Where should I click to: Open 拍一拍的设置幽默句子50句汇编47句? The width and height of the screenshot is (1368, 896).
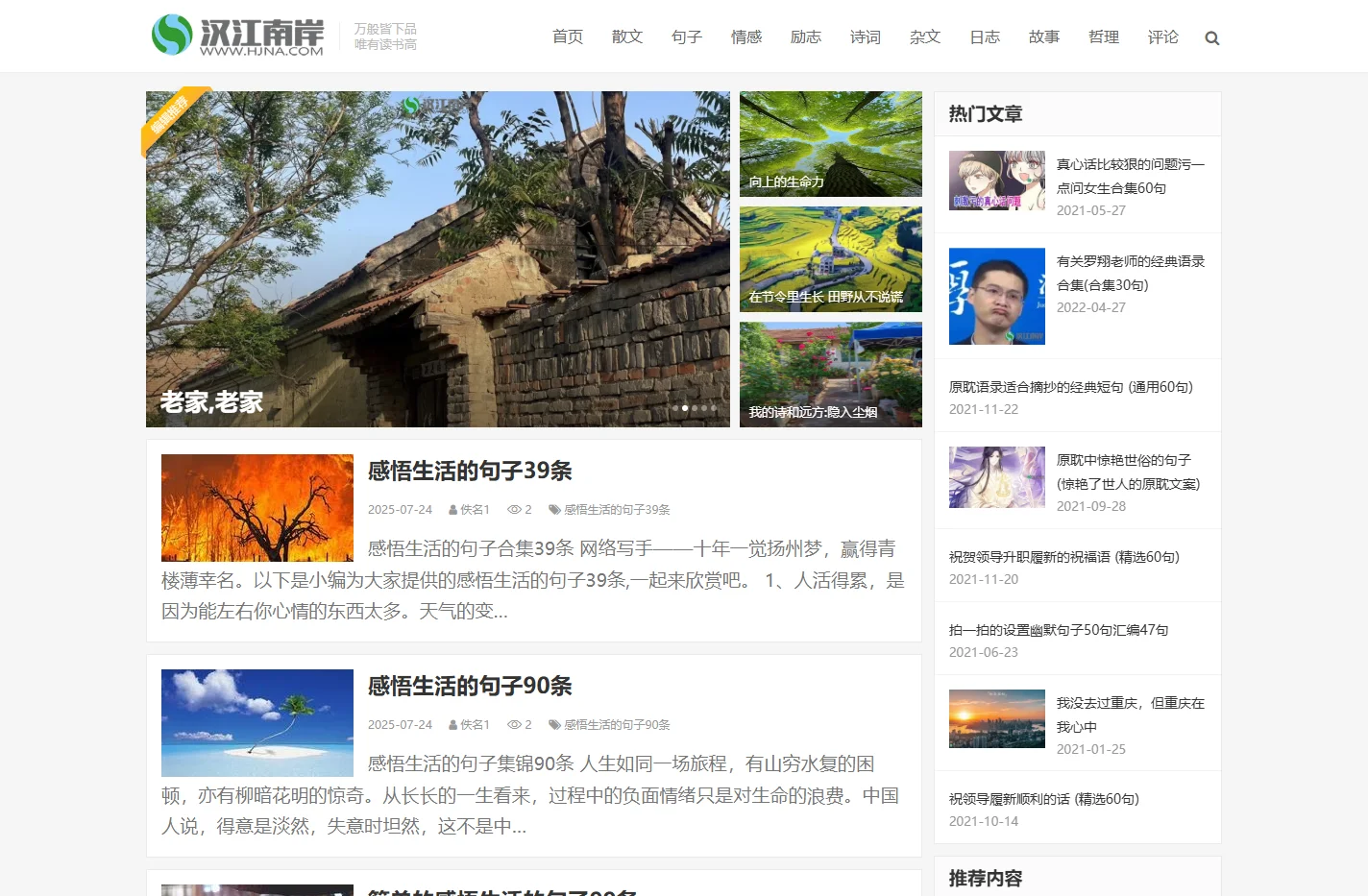[1059, 630]
